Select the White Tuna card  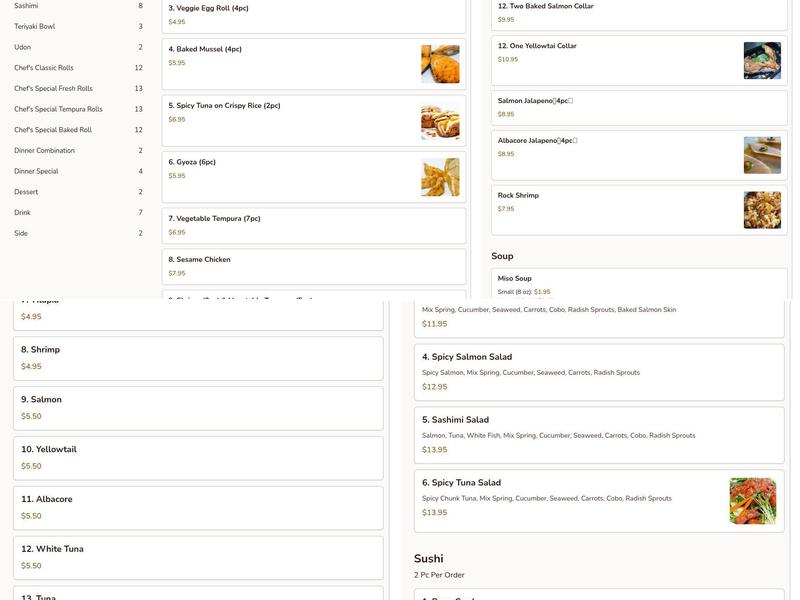click(x=197, y=554)
